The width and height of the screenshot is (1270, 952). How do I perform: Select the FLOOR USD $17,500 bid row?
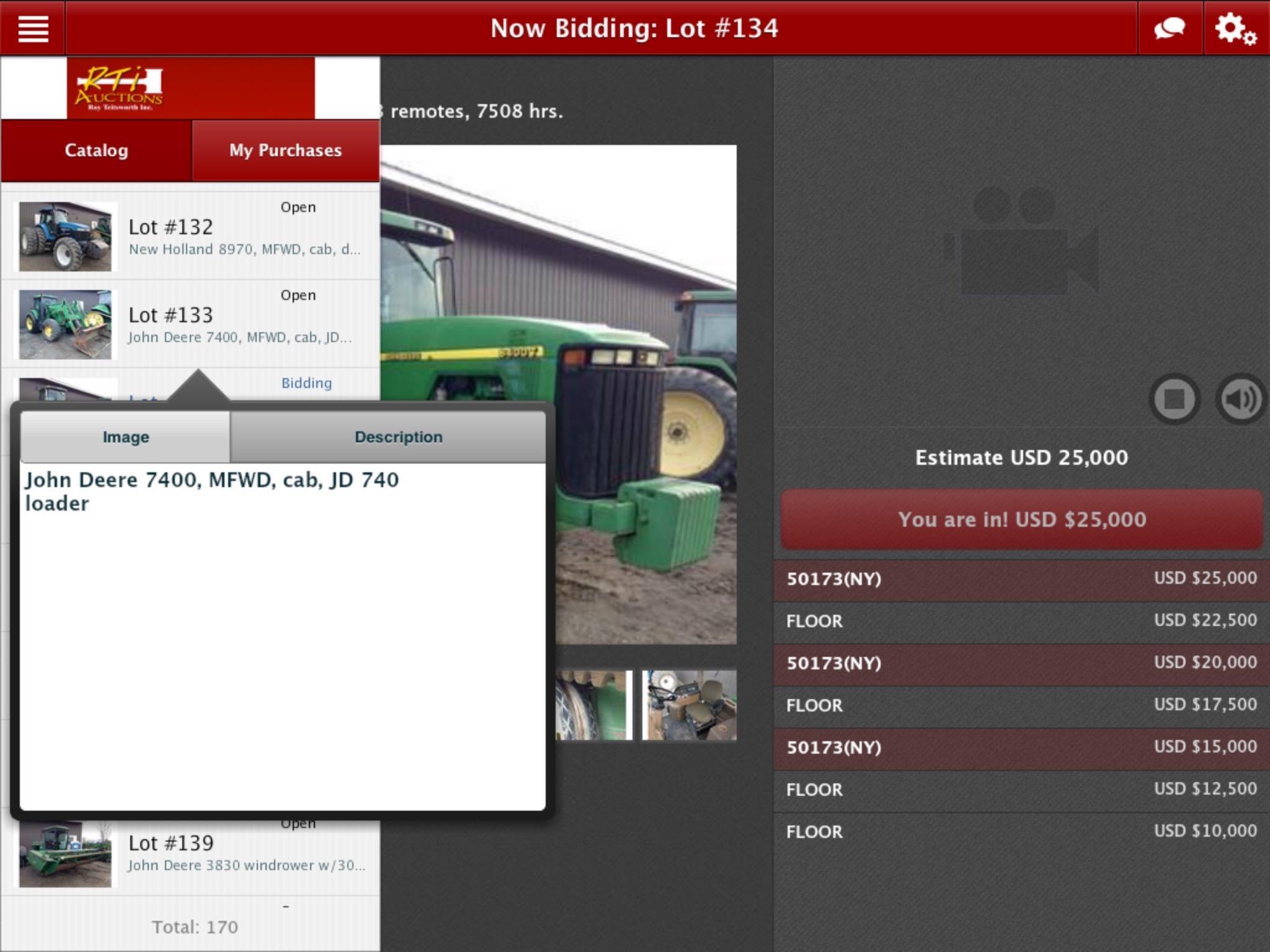coord(1021,705)
